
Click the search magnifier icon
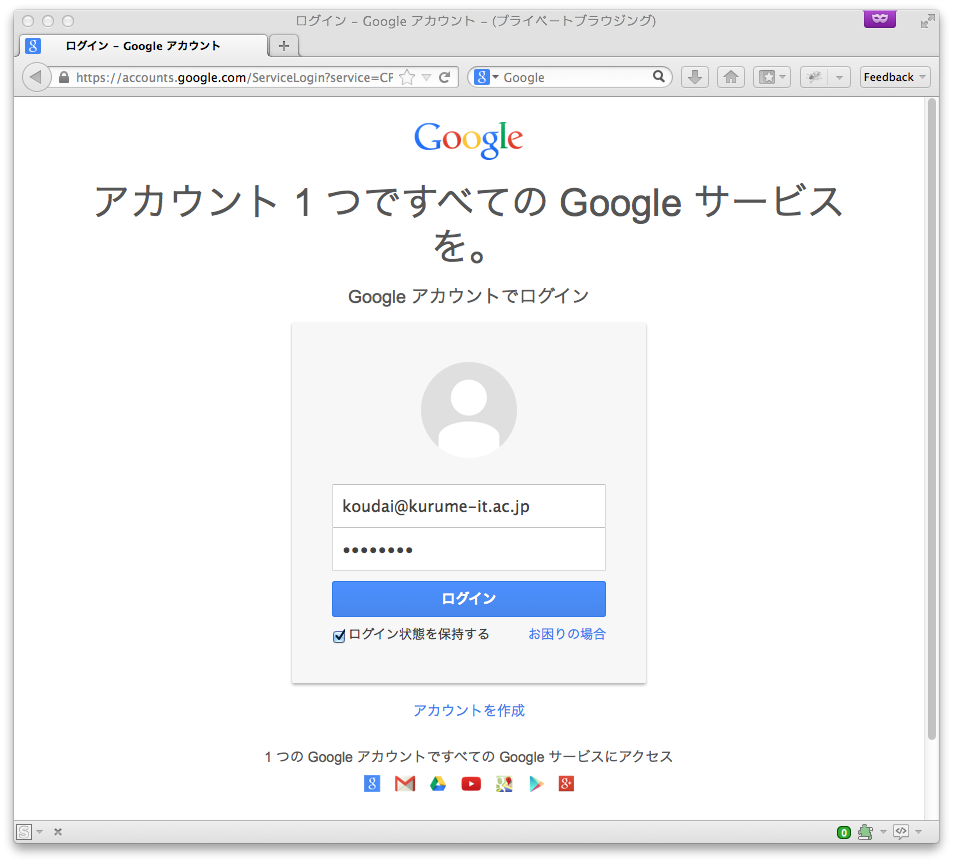(x=659, y=77)
